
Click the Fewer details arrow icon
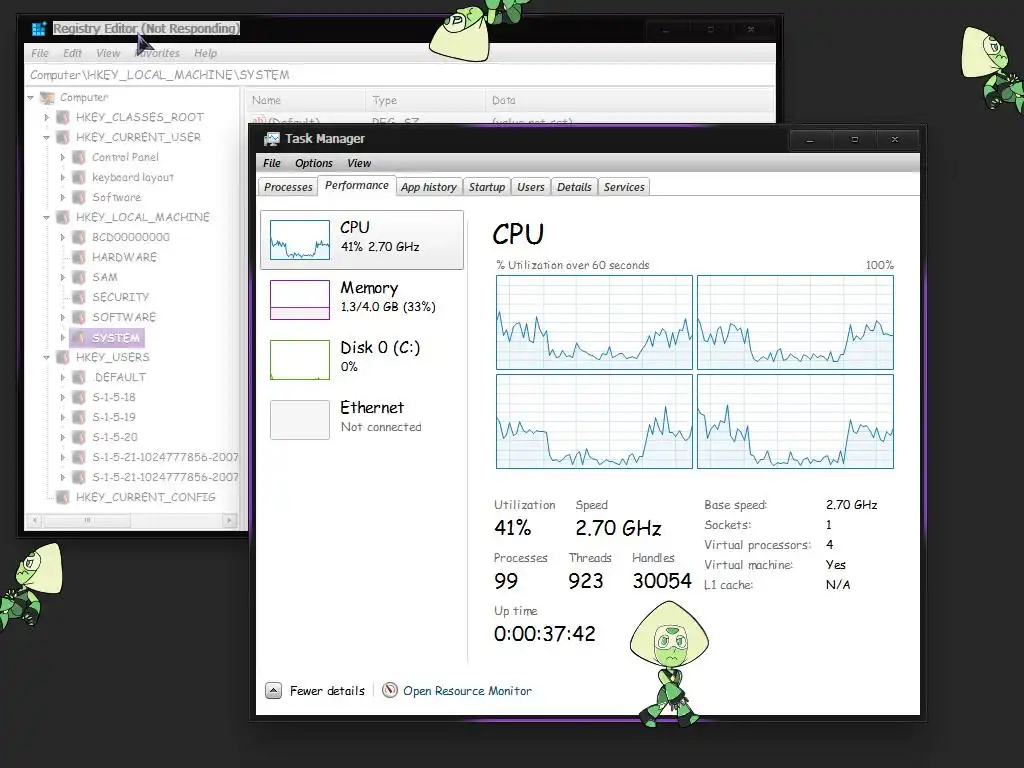click(x=274, y=690)
